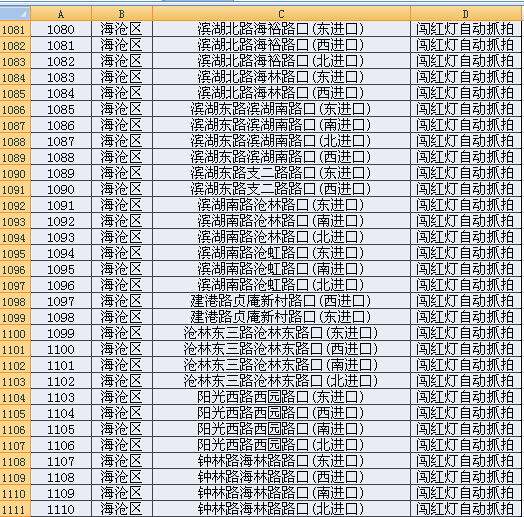
Task: Click cell 钟林路海林路路口(东进口)
Action: 281,461
